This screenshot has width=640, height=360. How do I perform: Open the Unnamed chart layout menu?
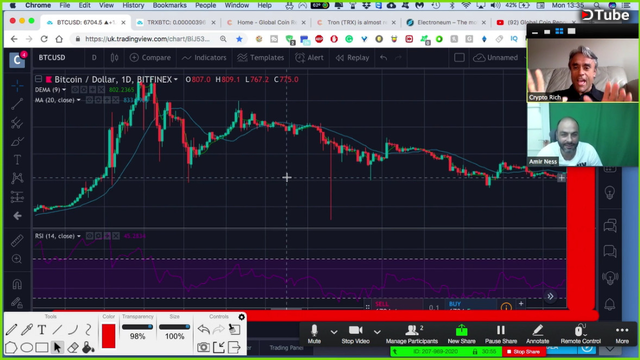pyautogui.click(x=496, y=58)
